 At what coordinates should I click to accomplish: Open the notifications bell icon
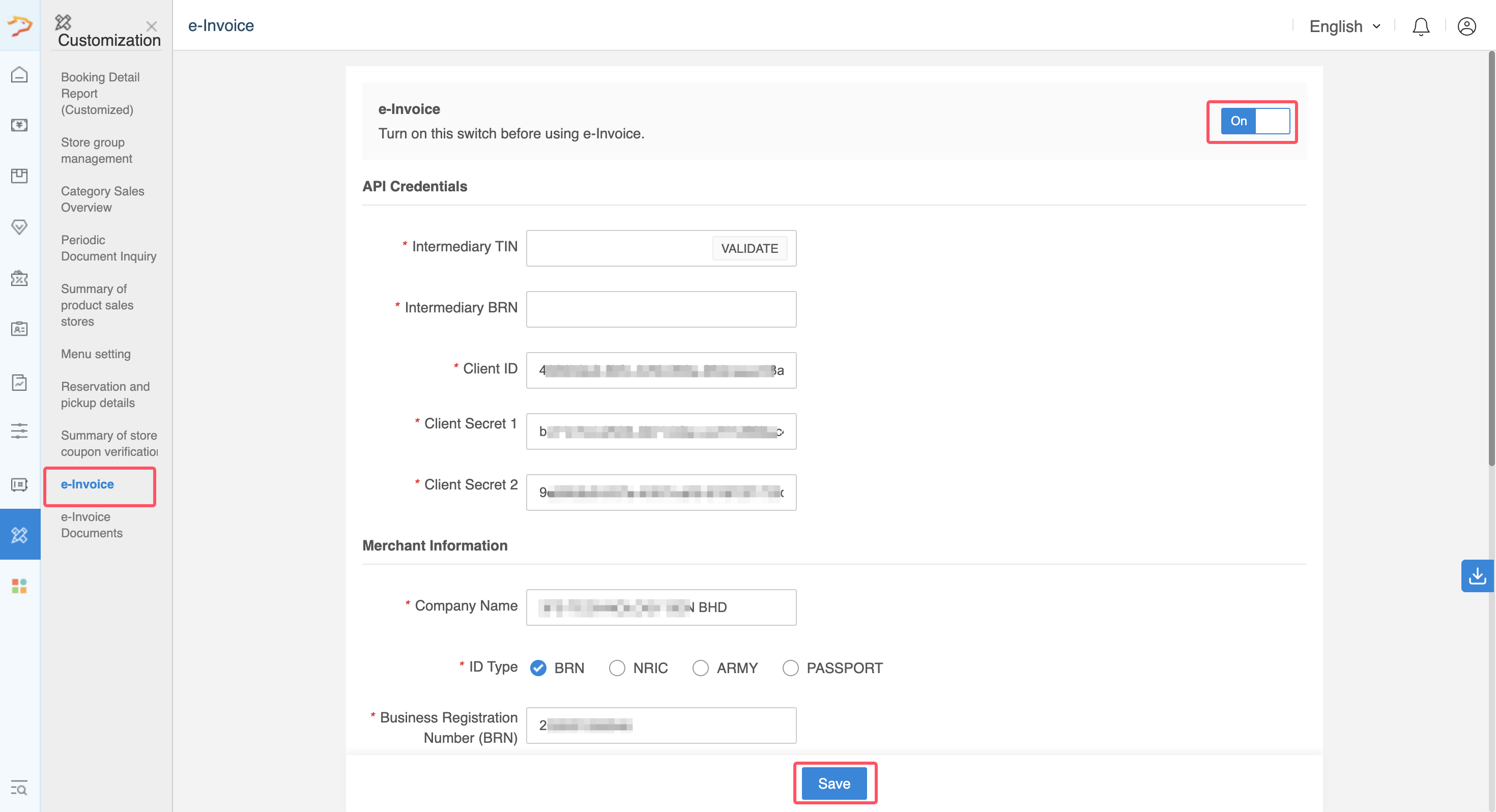pyautogui.click(x=1421, y=27)
